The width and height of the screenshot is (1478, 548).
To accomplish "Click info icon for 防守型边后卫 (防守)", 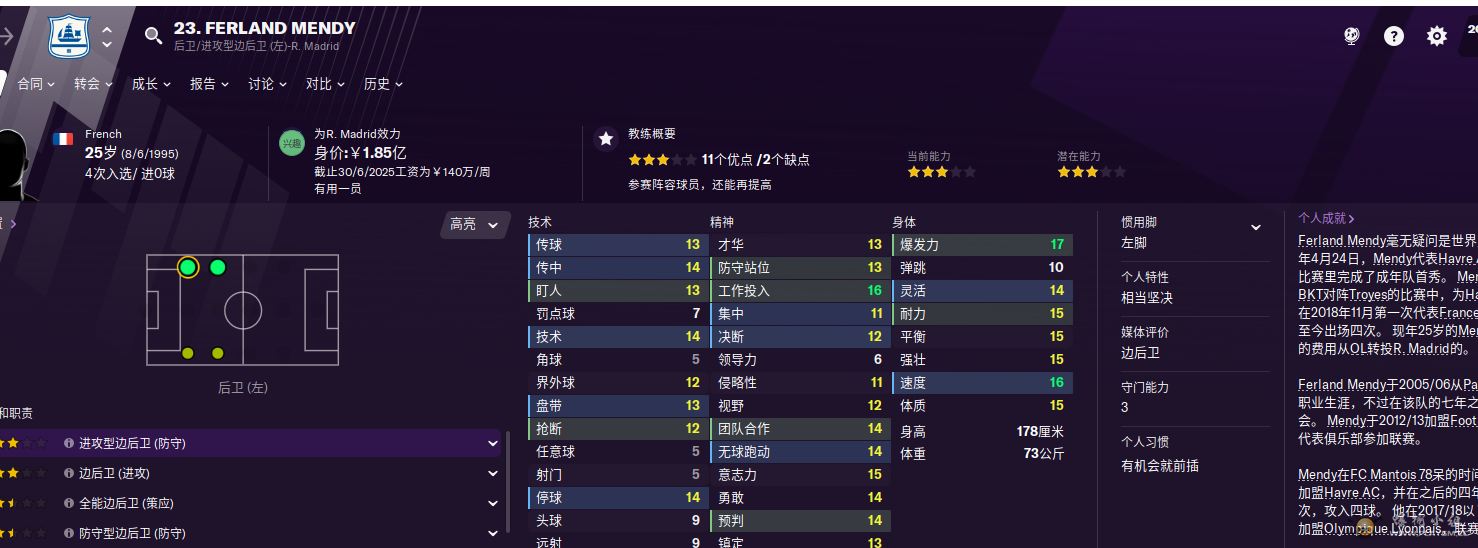I will [69, 533].
